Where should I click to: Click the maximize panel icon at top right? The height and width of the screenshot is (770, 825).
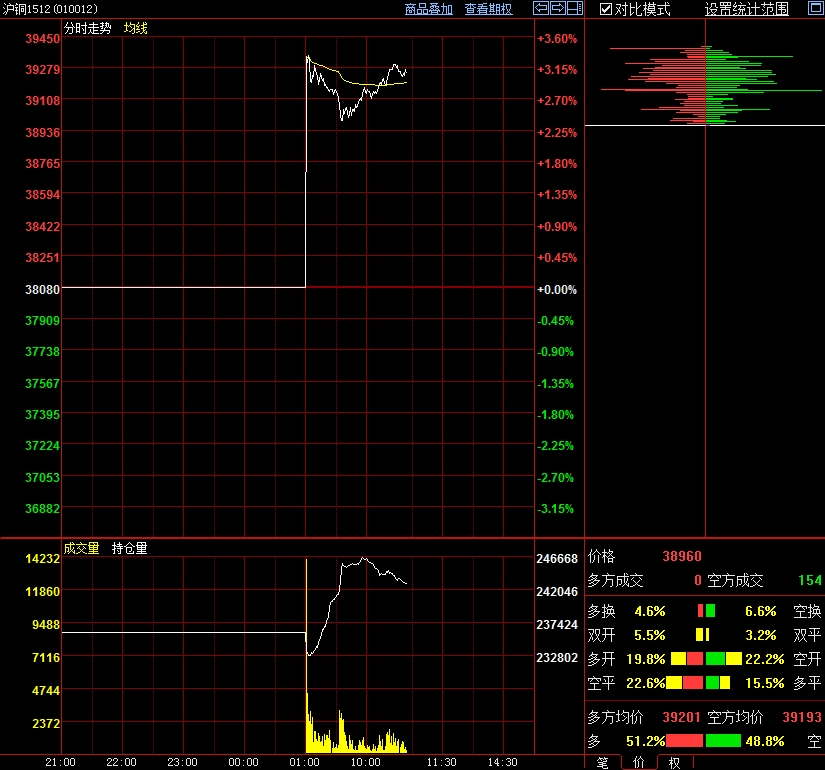[x=815, y=9]
